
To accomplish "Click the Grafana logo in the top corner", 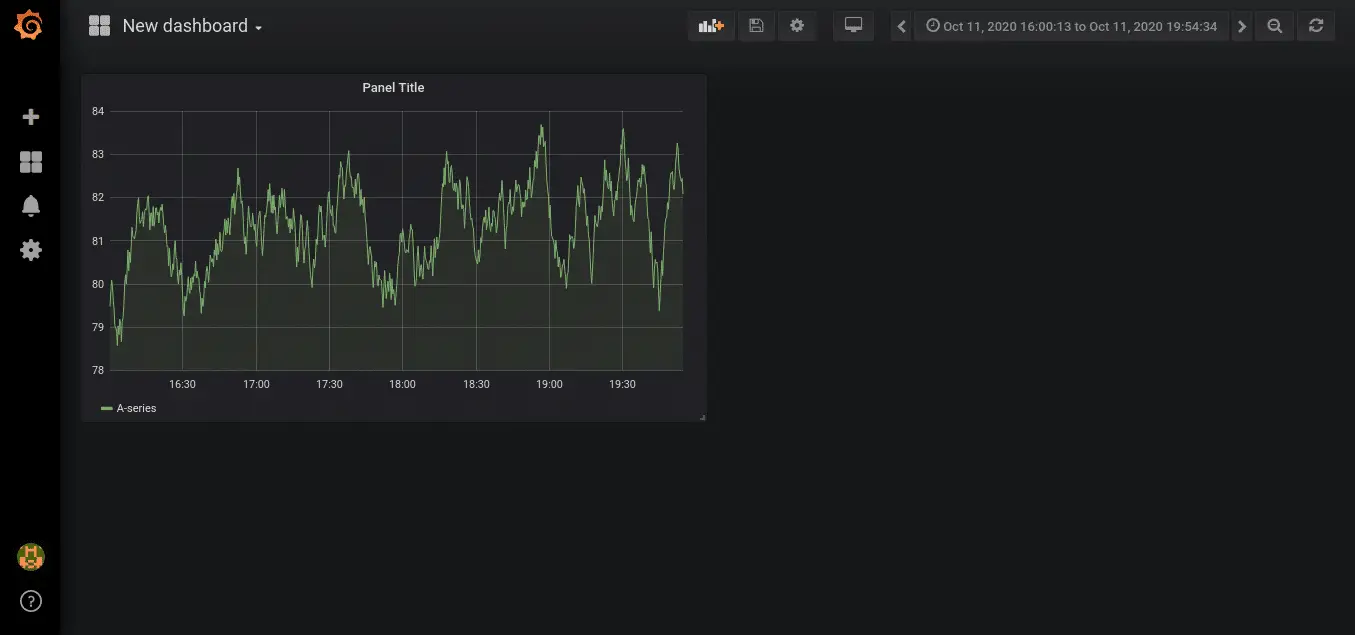I will [29, 25].
